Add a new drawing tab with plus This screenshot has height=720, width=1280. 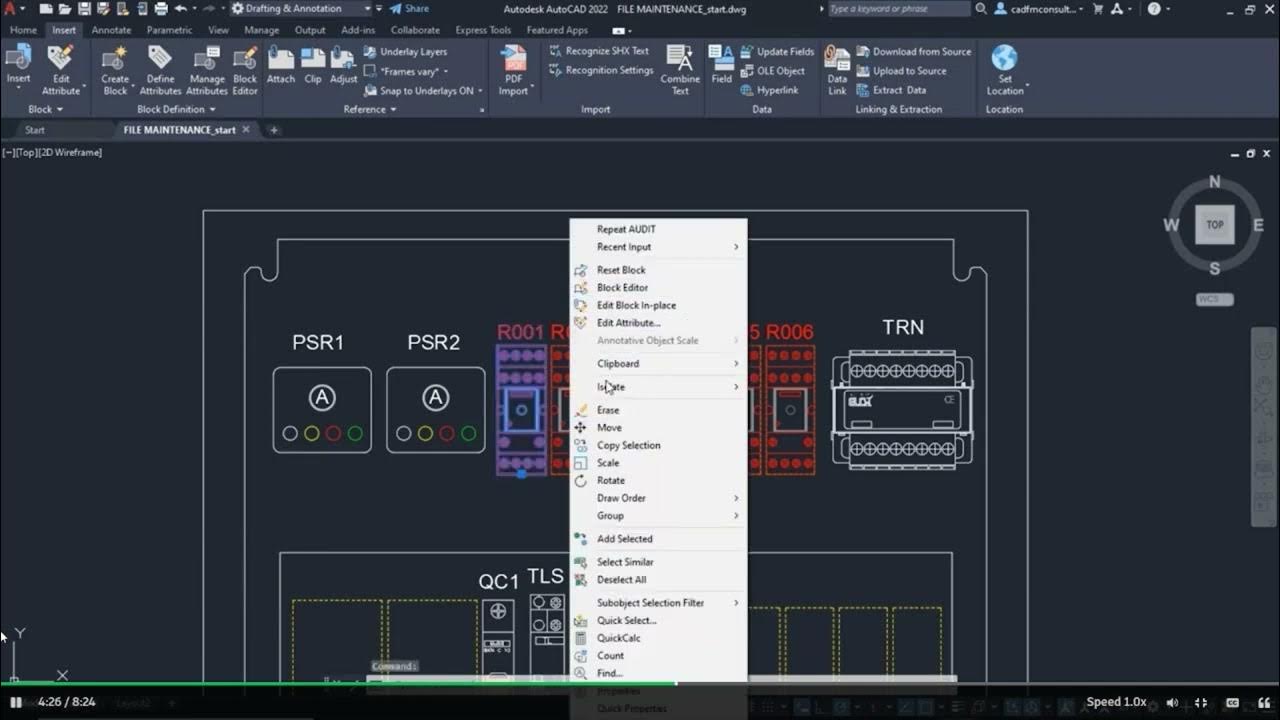click(274, 130)
